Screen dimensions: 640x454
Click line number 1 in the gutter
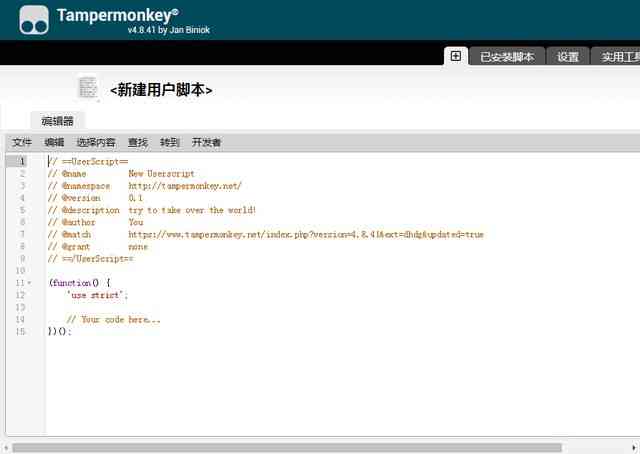pyautogui.click(x=22, y=161)
